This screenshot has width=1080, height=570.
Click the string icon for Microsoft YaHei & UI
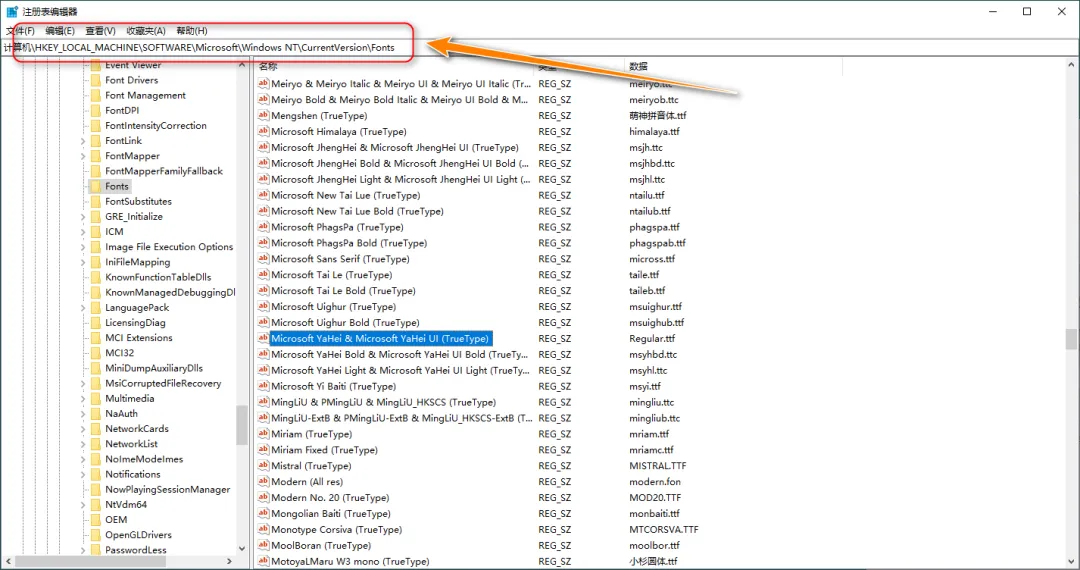(x=263, y=338)
